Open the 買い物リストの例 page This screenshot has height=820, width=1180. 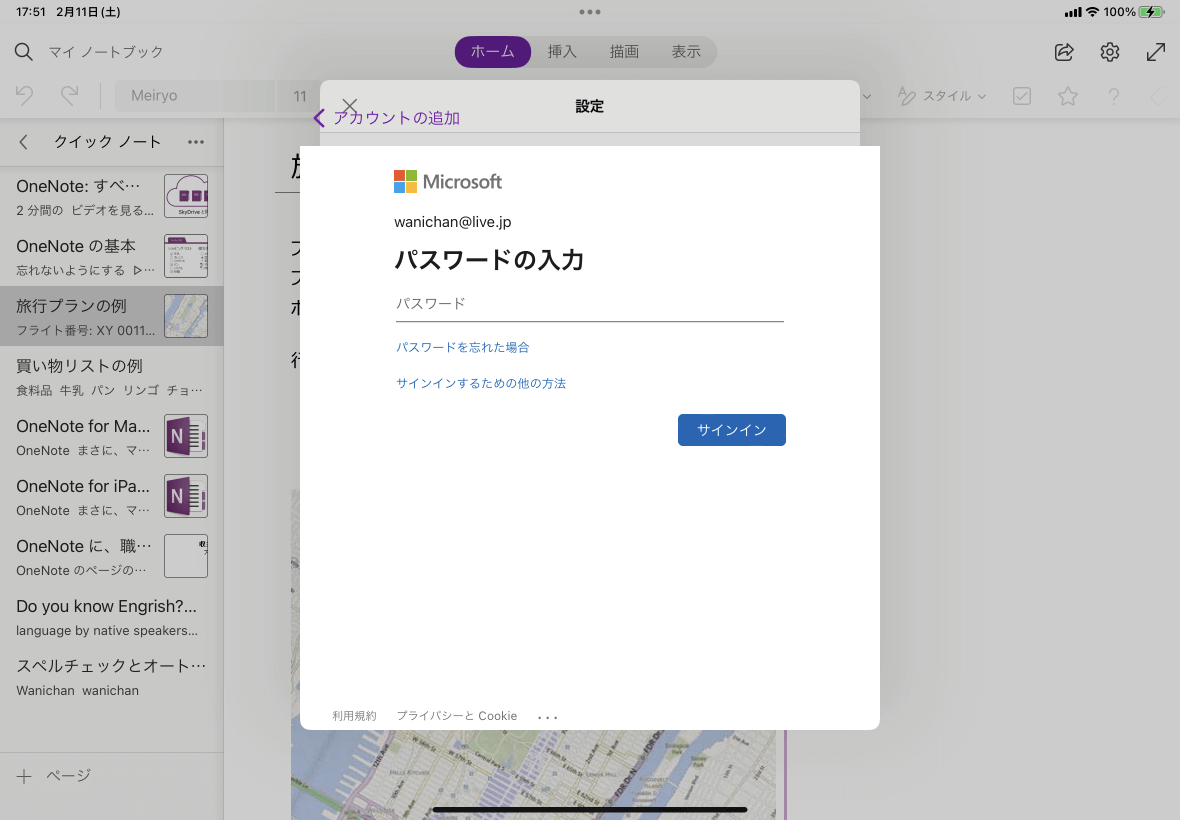(x=111, y=376)
